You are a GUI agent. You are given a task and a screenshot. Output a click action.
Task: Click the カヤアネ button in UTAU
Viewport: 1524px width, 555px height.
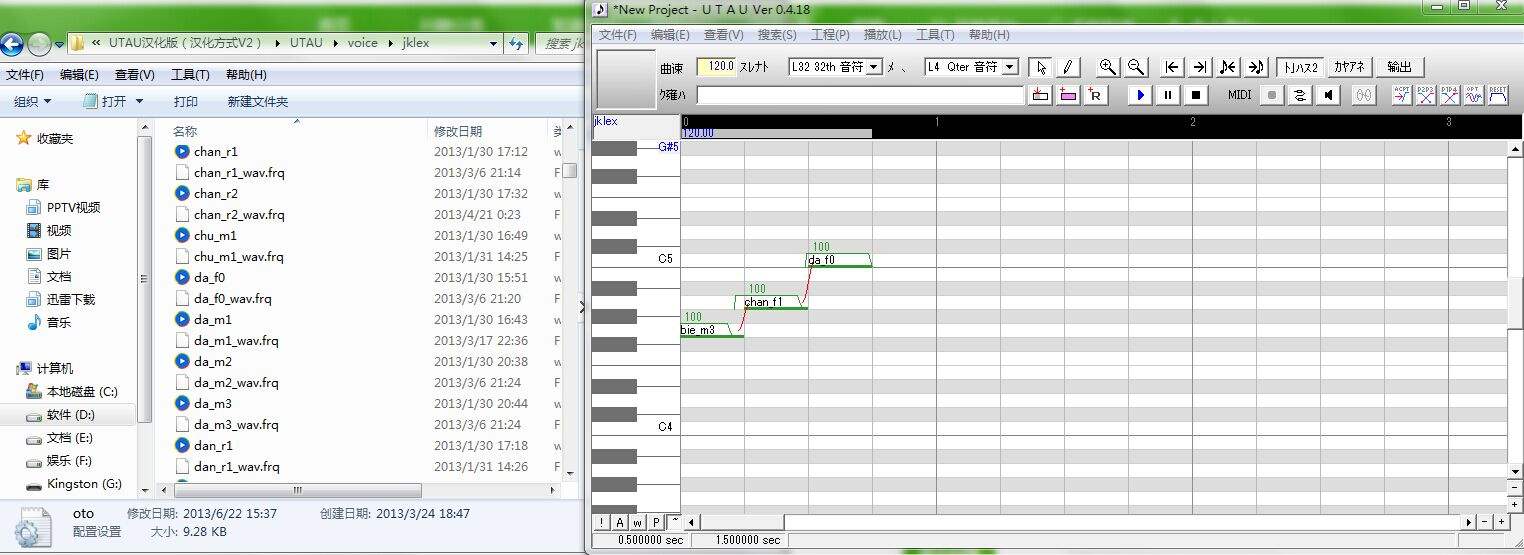click(x=1349, y=67)
